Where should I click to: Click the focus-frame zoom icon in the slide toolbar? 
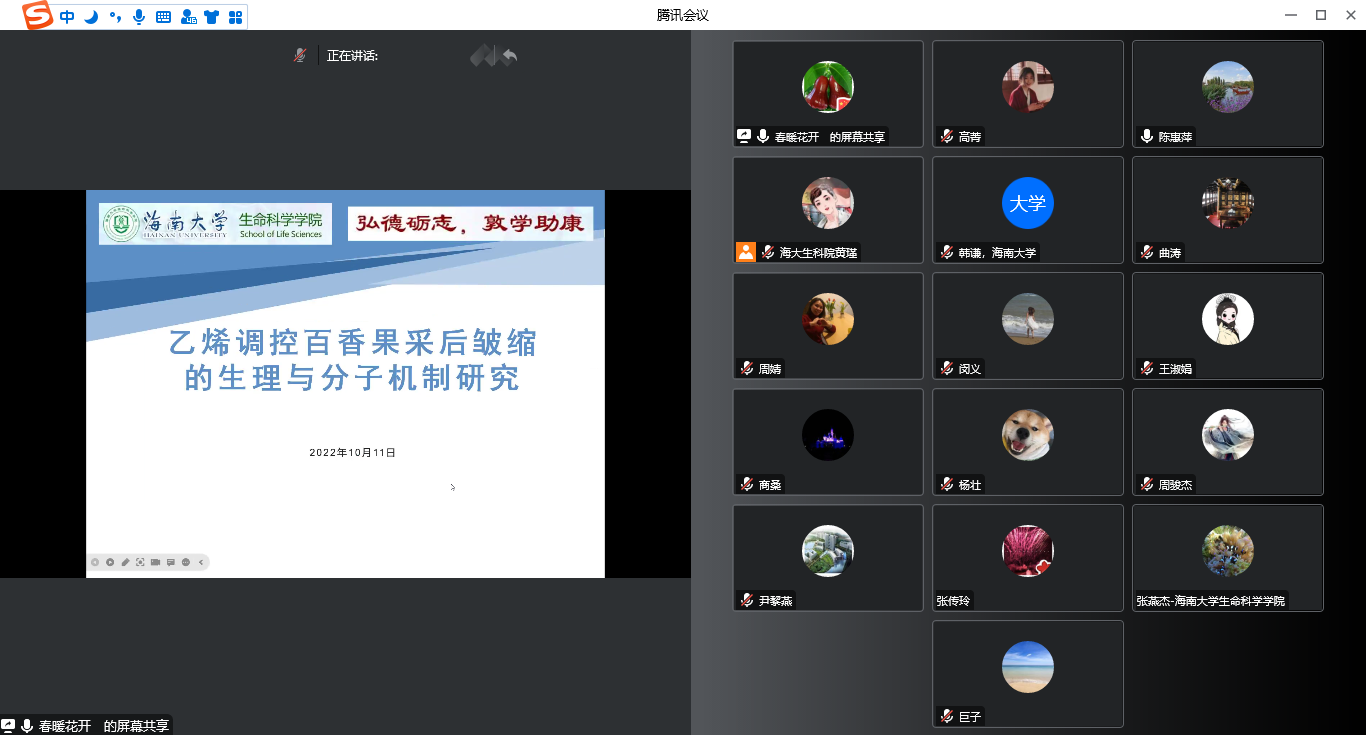pyautogui.click(x=140, y=562)
